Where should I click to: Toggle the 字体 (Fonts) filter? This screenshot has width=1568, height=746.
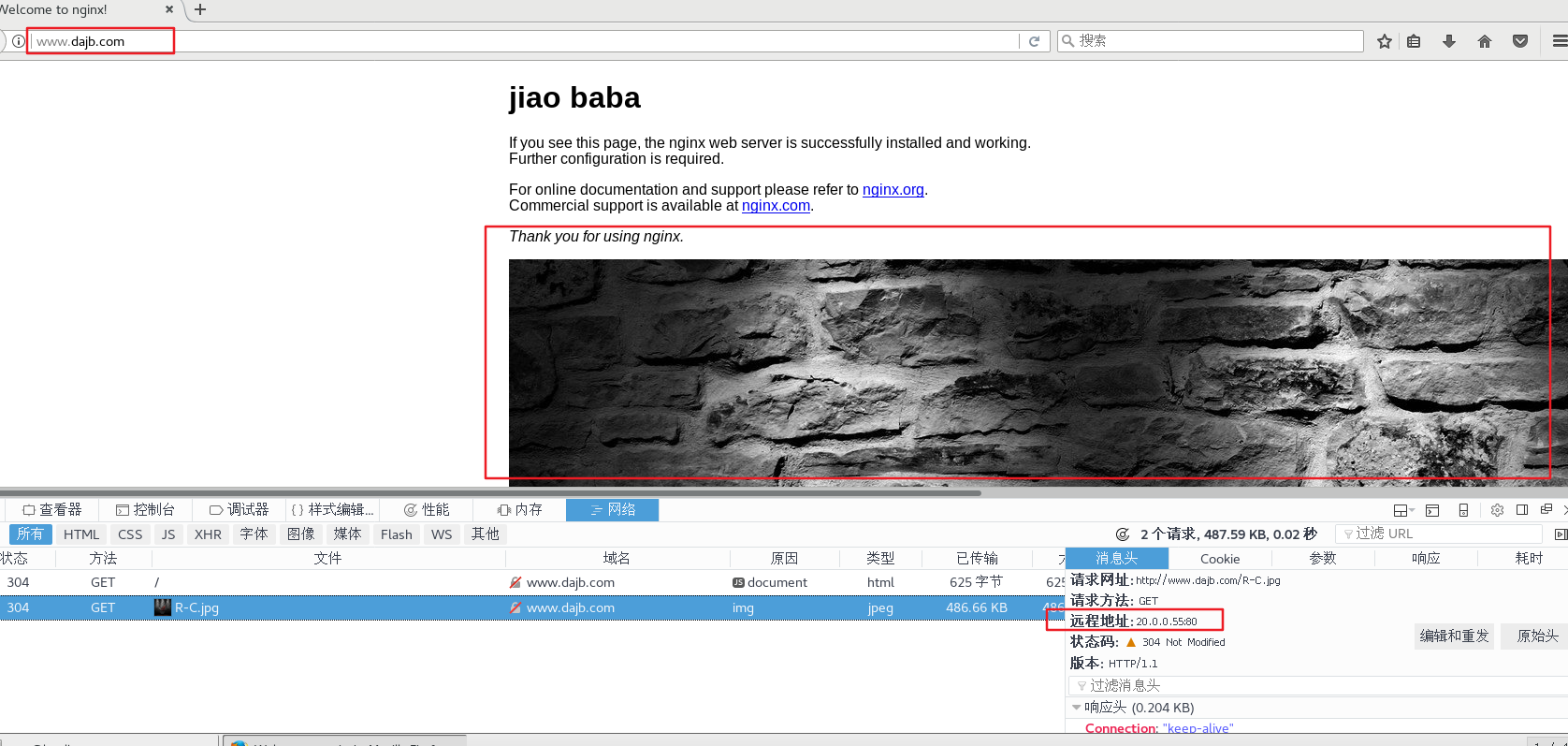click(254, 534)
